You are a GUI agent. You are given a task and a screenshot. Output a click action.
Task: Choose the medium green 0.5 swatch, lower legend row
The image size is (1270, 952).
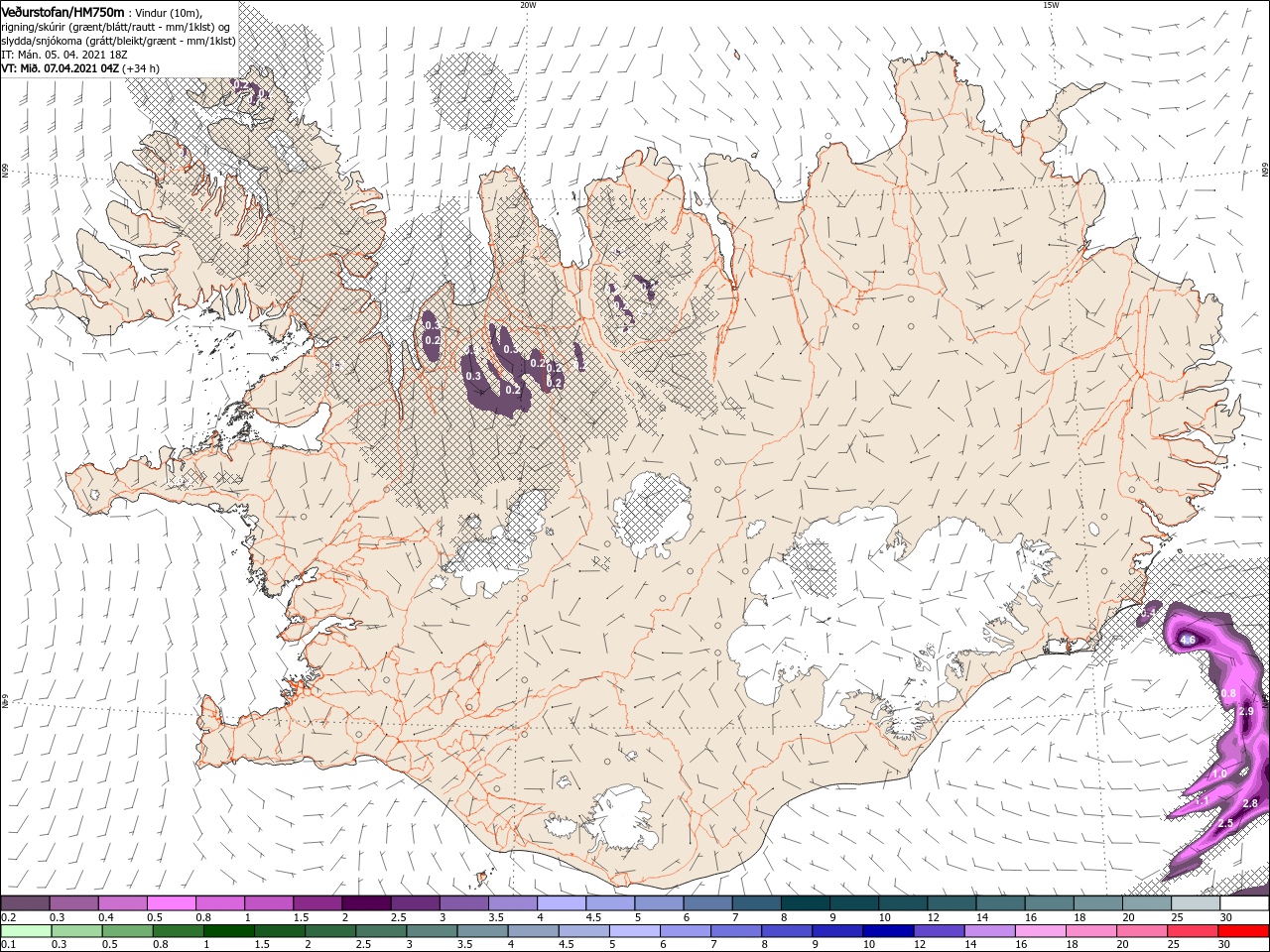127,931
